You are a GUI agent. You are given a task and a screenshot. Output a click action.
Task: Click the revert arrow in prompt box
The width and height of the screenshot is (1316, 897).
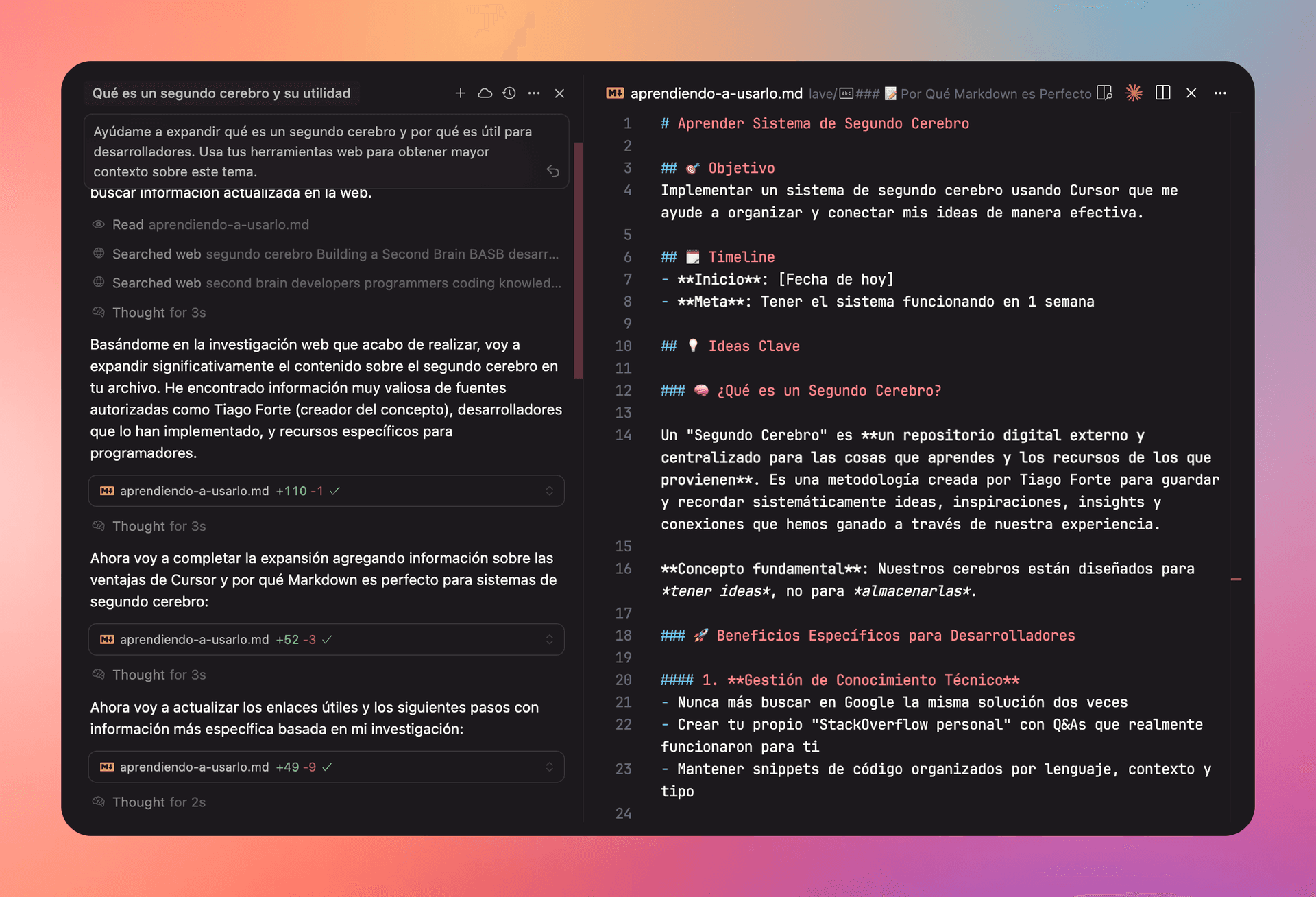pos(552,171)
